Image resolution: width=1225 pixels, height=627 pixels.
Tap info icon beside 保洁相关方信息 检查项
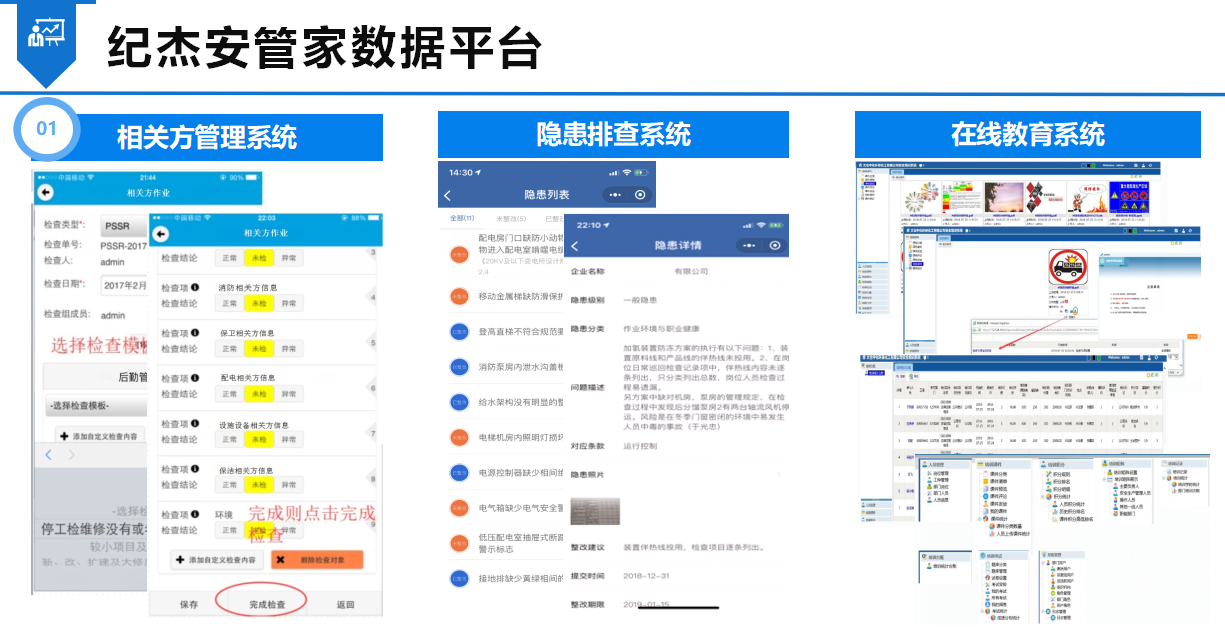[195, 469]
